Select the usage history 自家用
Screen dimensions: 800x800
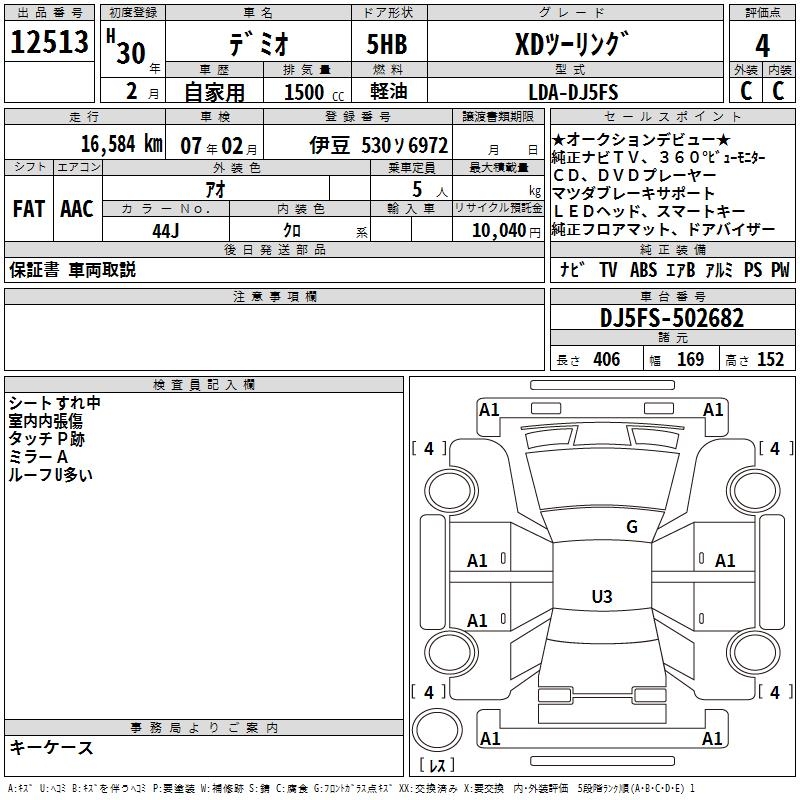[x=214, y=92]
